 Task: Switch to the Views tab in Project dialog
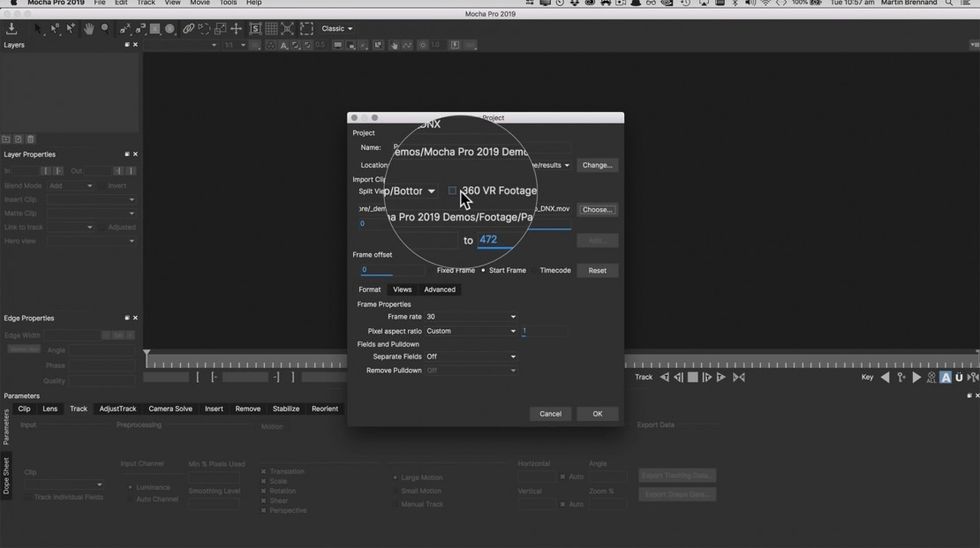pos(402,289)
